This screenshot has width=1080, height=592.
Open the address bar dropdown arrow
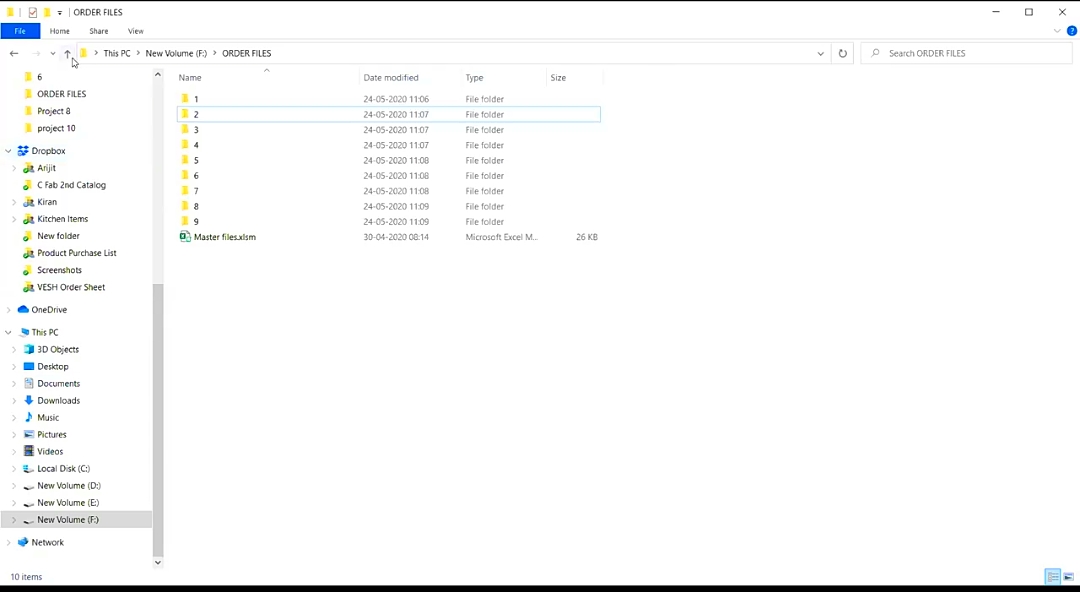coord(820,53)
